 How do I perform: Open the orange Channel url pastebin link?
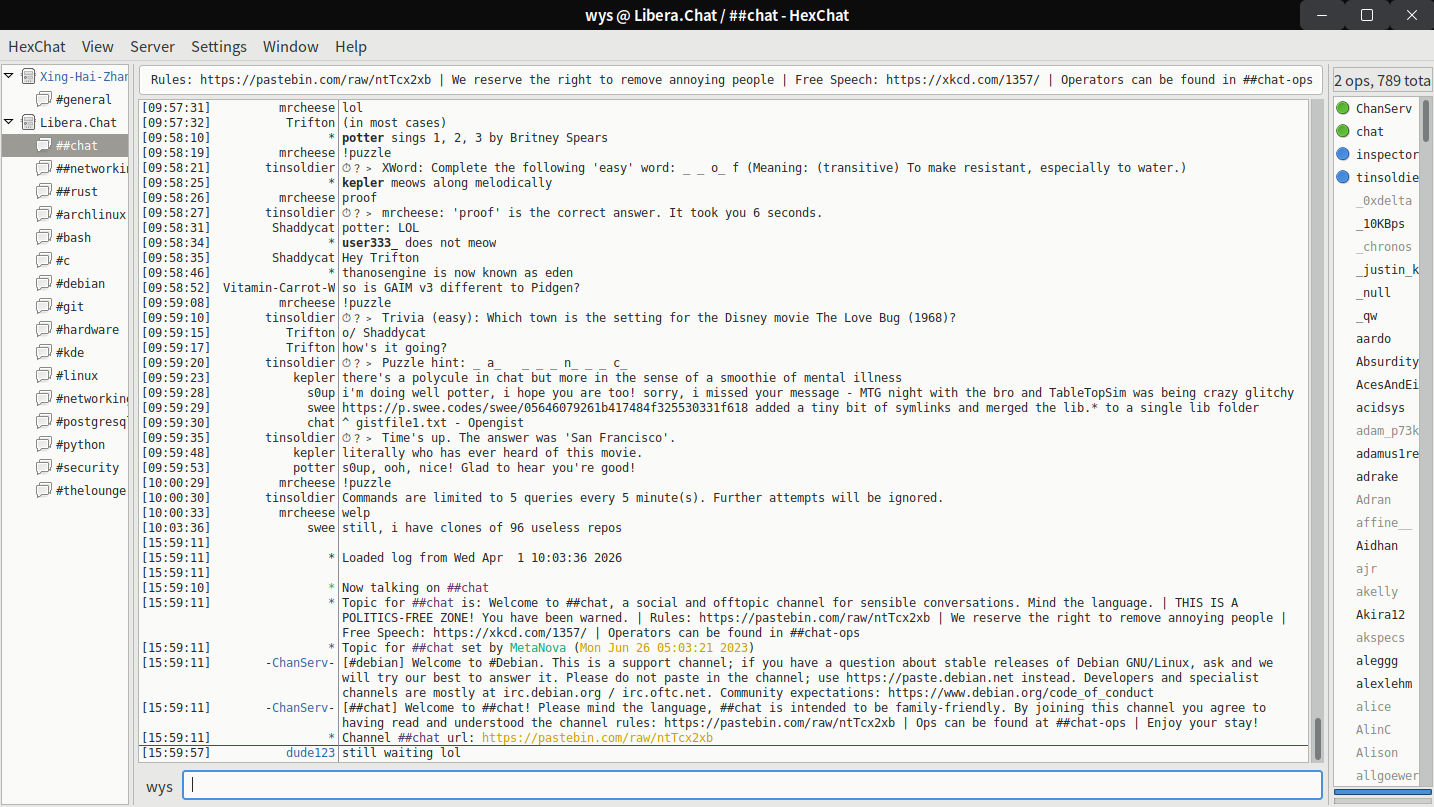(597, 738)
